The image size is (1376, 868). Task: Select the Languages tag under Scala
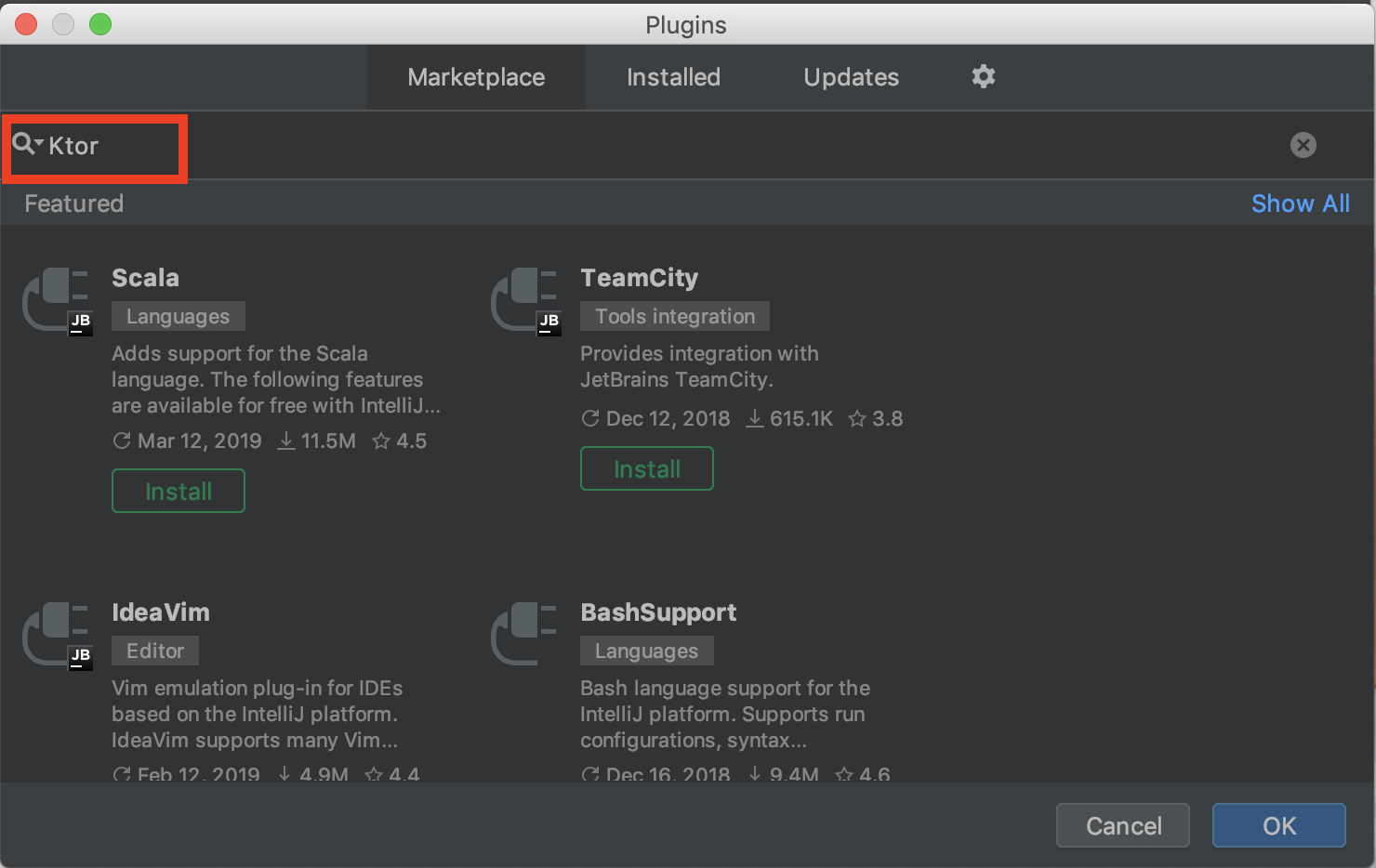pyautogui.click(x=178, y=317)
